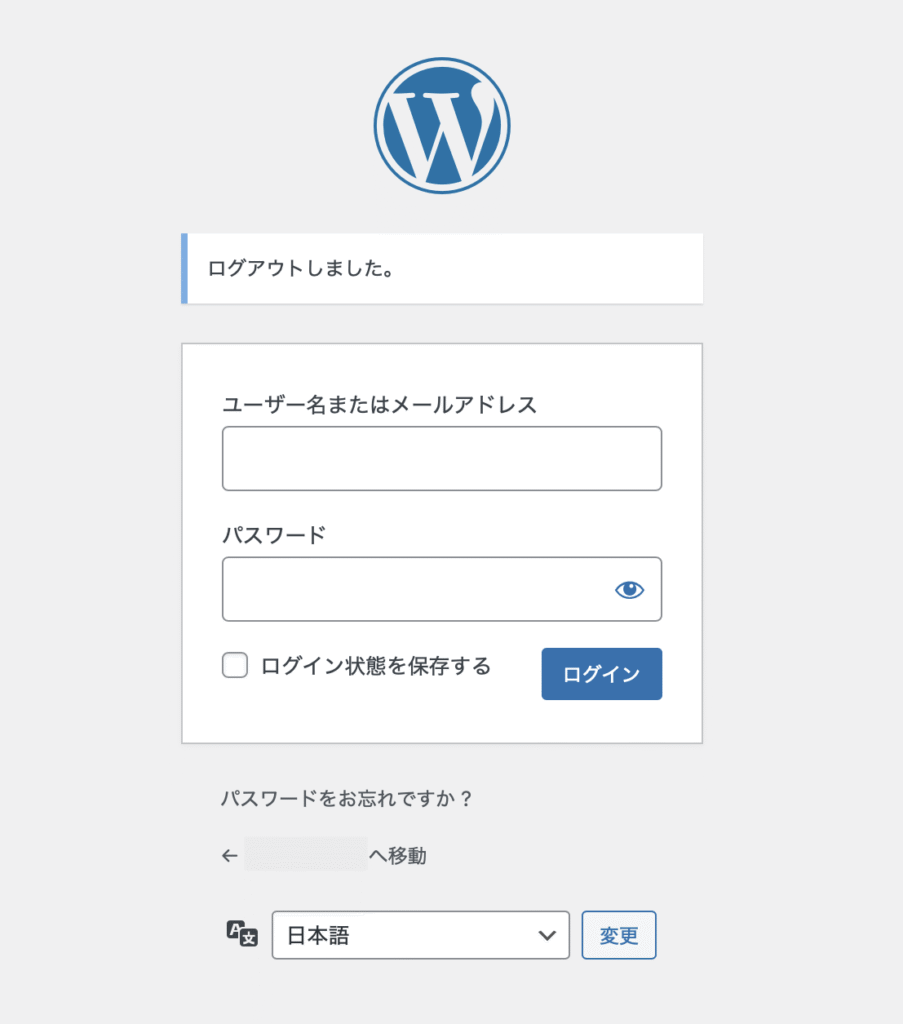Click the left arrow before へ移動
This screenshot has height=1024, width=903.
tap(229, 856)
